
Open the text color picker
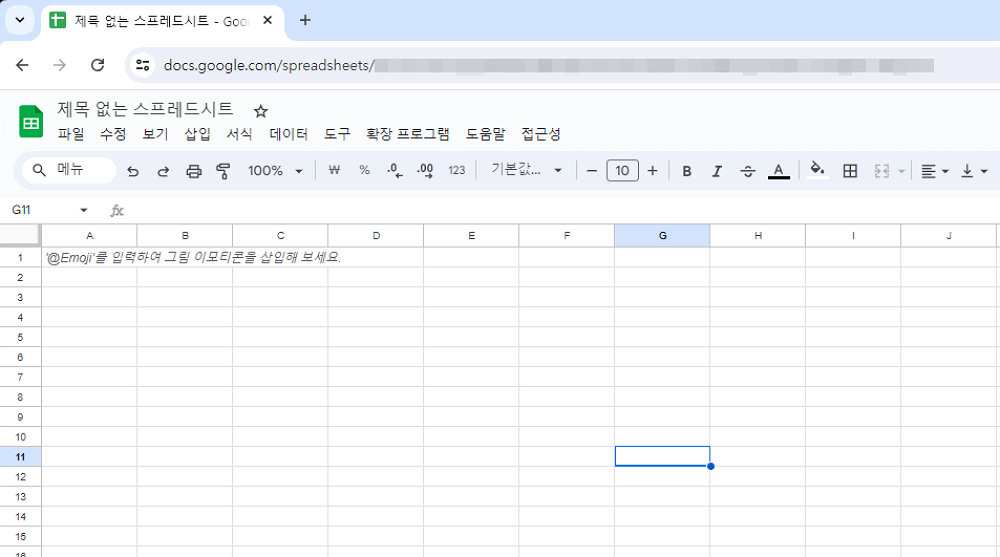[779, 171]
